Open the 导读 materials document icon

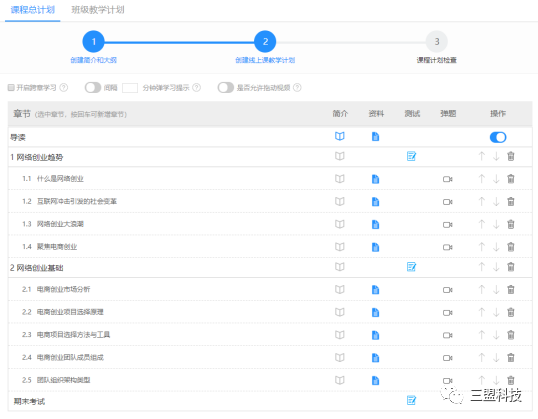(375, 137)
